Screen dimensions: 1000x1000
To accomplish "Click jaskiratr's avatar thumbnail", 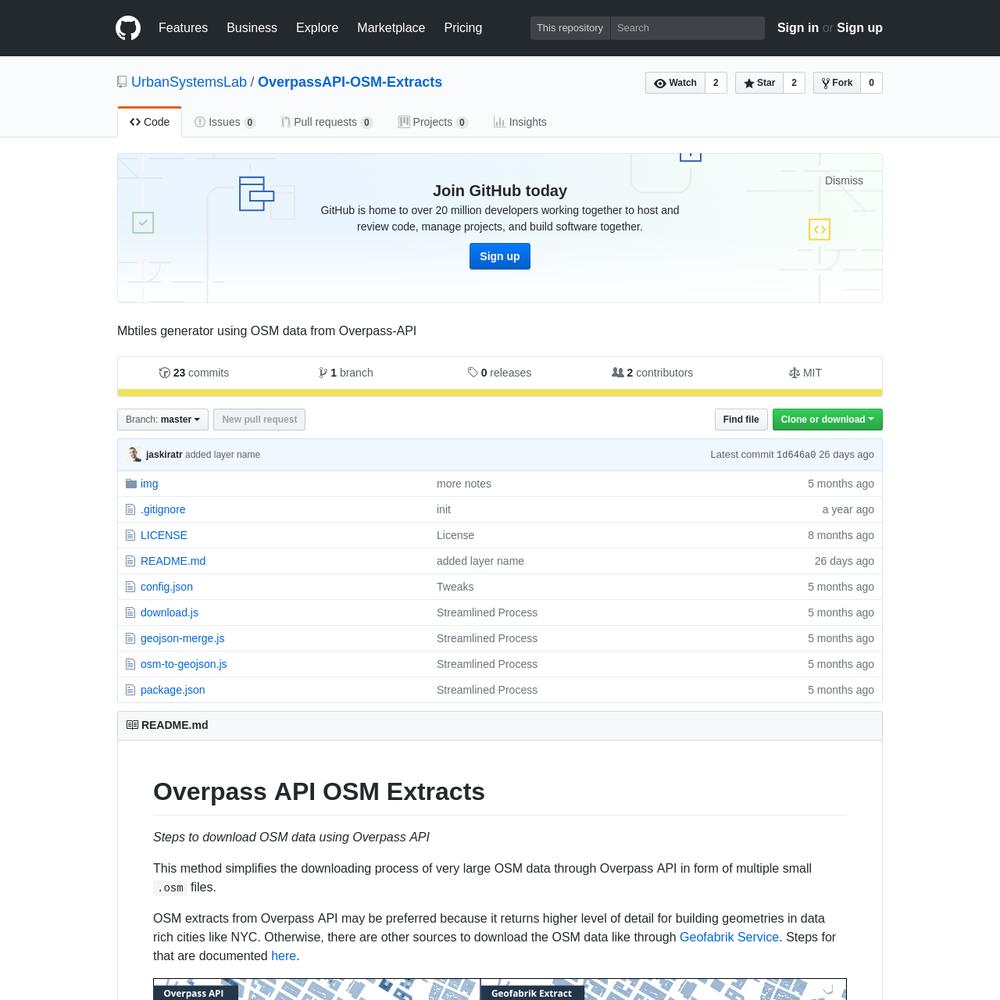I will (135, 455).
